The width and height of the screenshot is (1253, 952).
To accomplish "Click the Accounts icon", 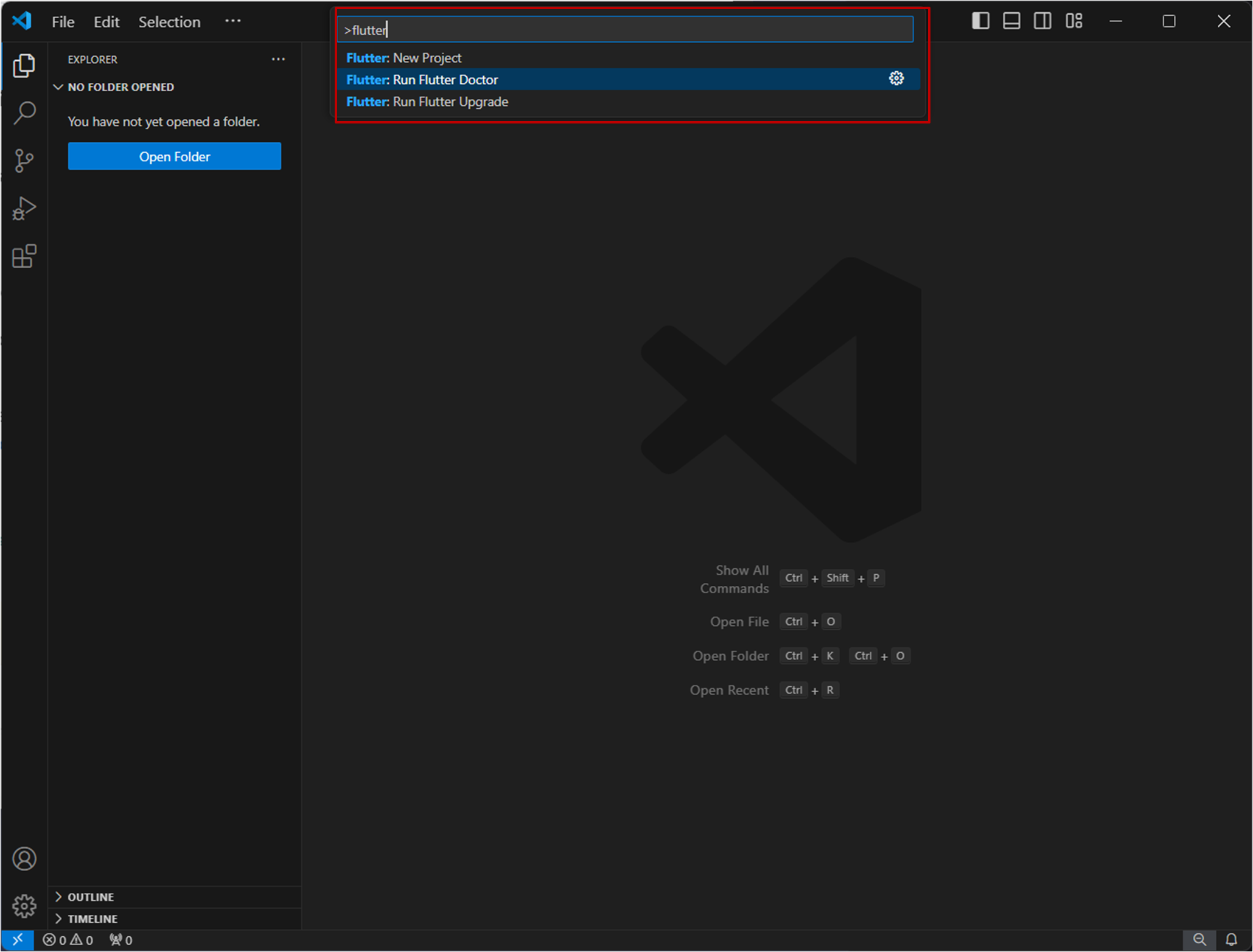I will click(x=24, y=858).
